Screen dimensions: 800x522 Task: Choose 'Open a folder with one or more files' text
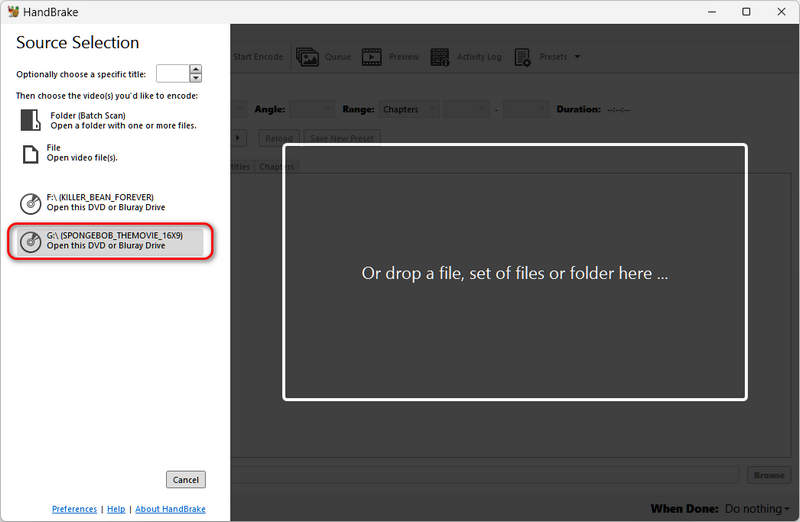click(123, 126)
